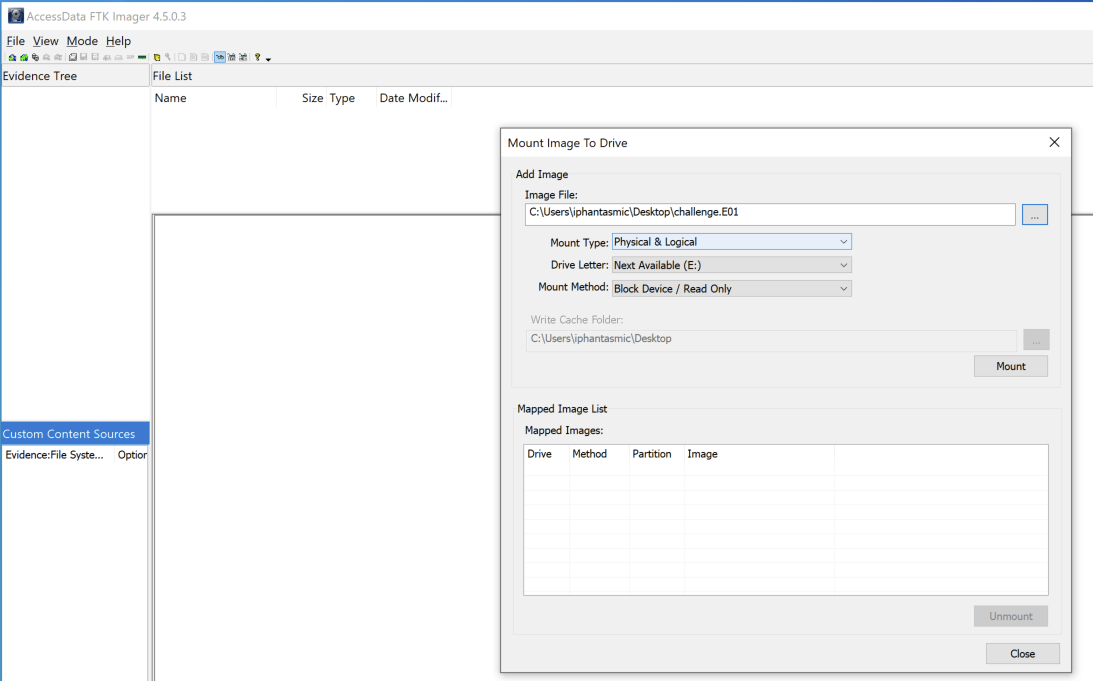1093x681 pixels.
Task: Click the Detect EFS Encryption key icon
Action: [x=168, y=57]
